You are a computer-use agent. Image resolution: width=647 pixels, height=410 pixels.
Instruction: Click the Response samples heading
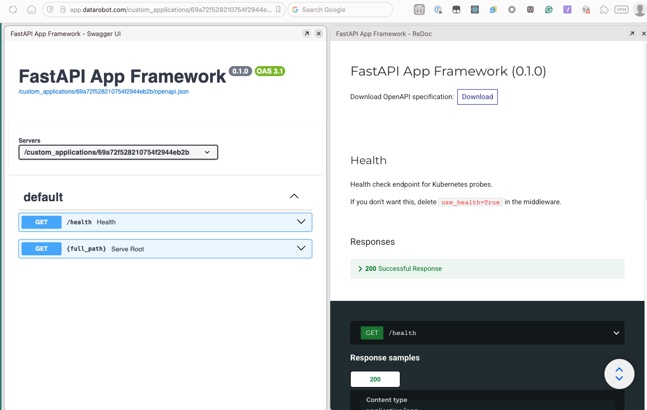coord(385,358)
